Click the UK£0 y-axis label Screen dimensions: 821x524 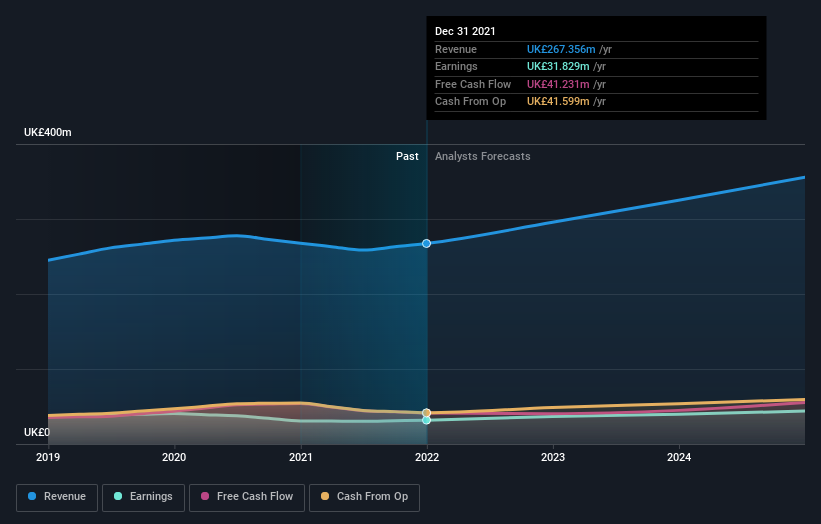37,432
